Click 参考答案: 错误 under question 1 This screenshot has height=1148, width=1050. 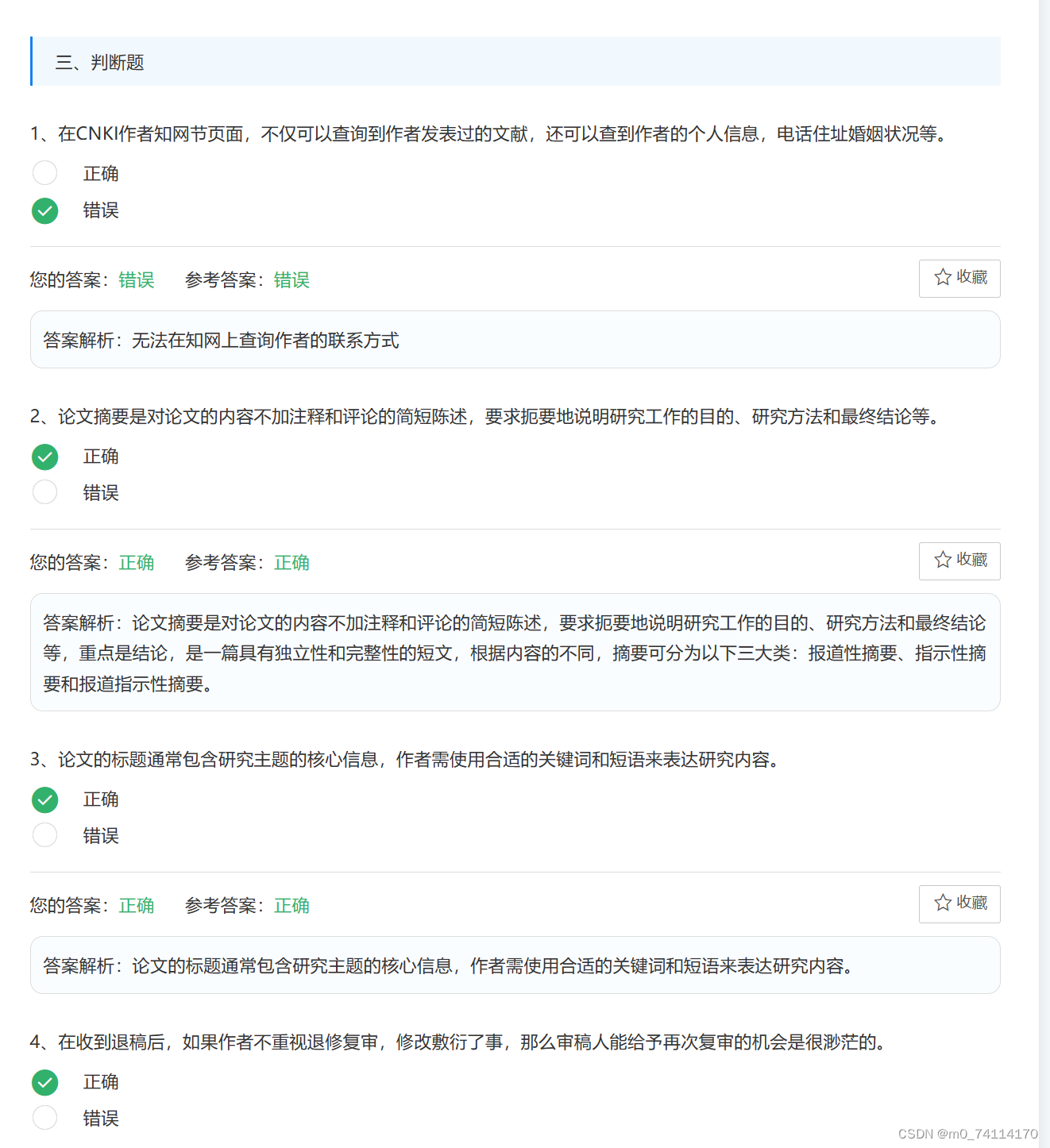pos(247,280)
